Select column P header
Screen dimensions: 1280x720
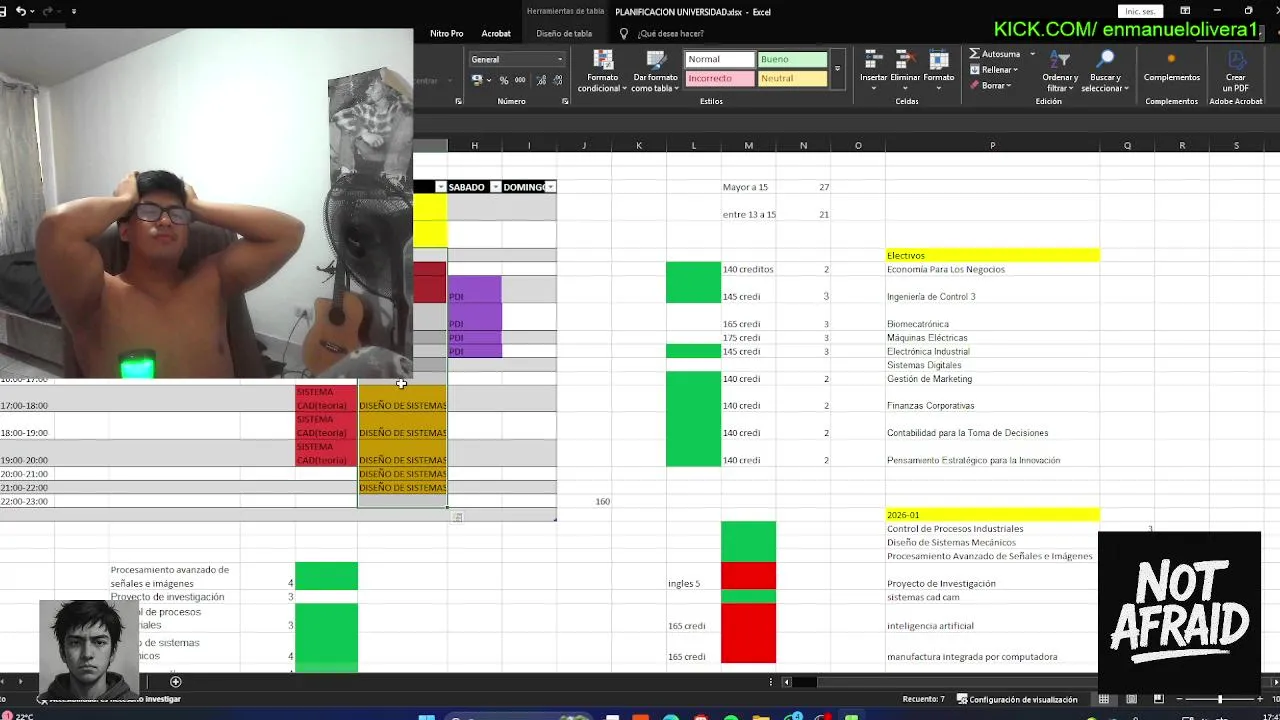click(x=992, y=146)
